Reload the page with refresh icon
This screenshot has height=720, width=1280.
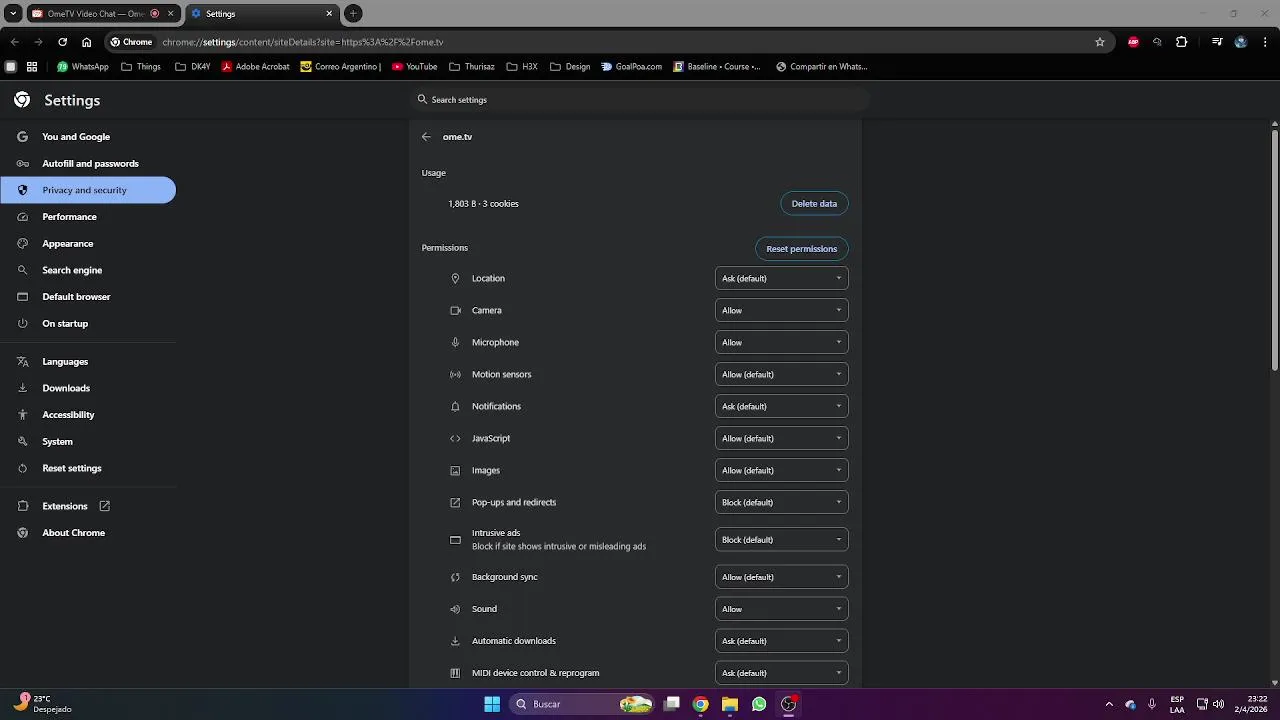[x=62, y=42]
